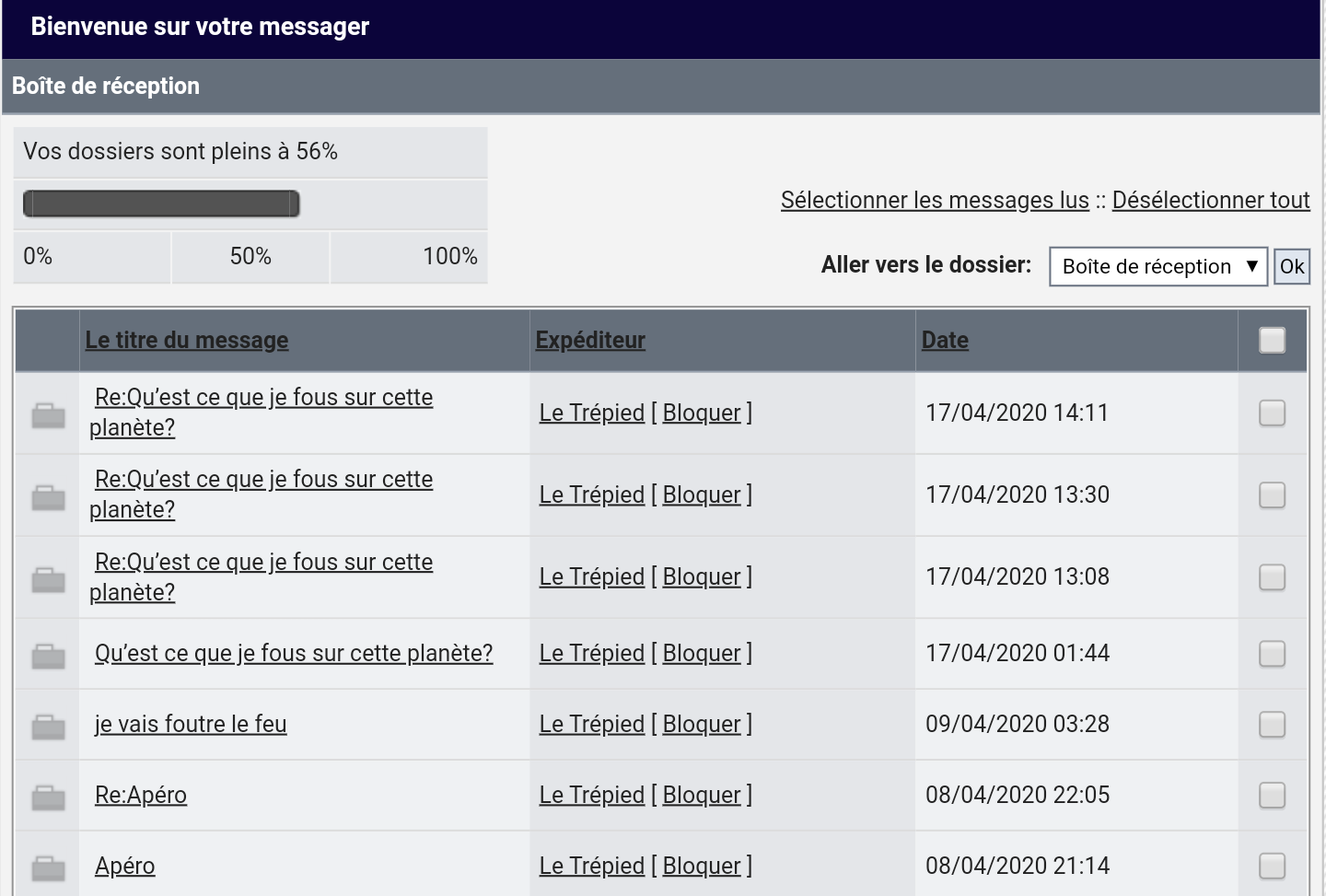
Task: Click folder icon next to 'je vais foutre le feu'
Action: coord(48,727)
